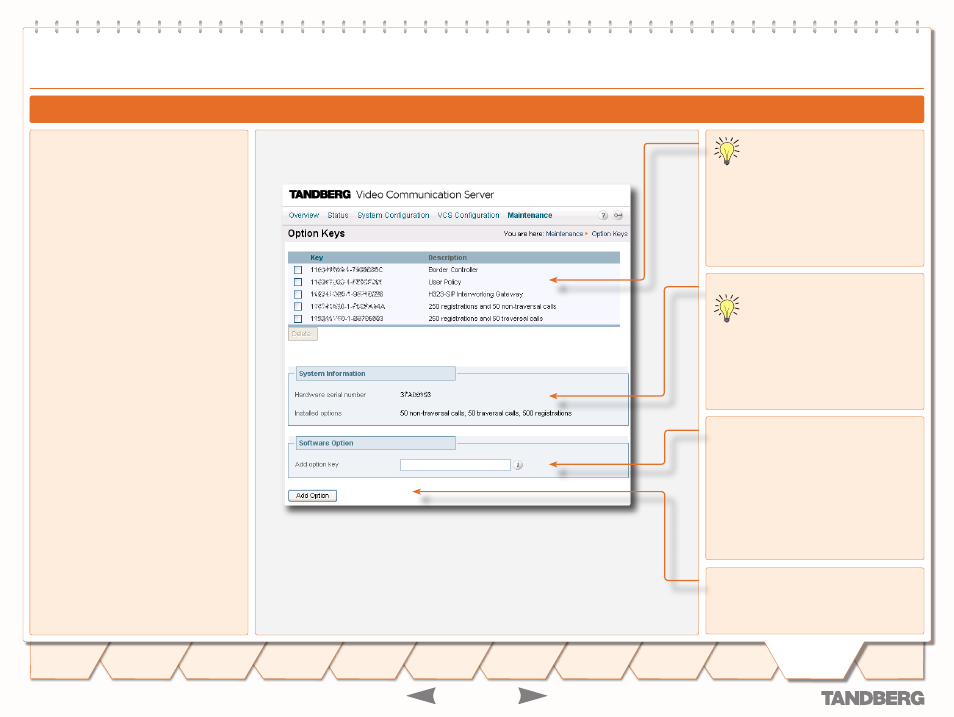Click the Delete button under the keys table

[x=302, y=334]
